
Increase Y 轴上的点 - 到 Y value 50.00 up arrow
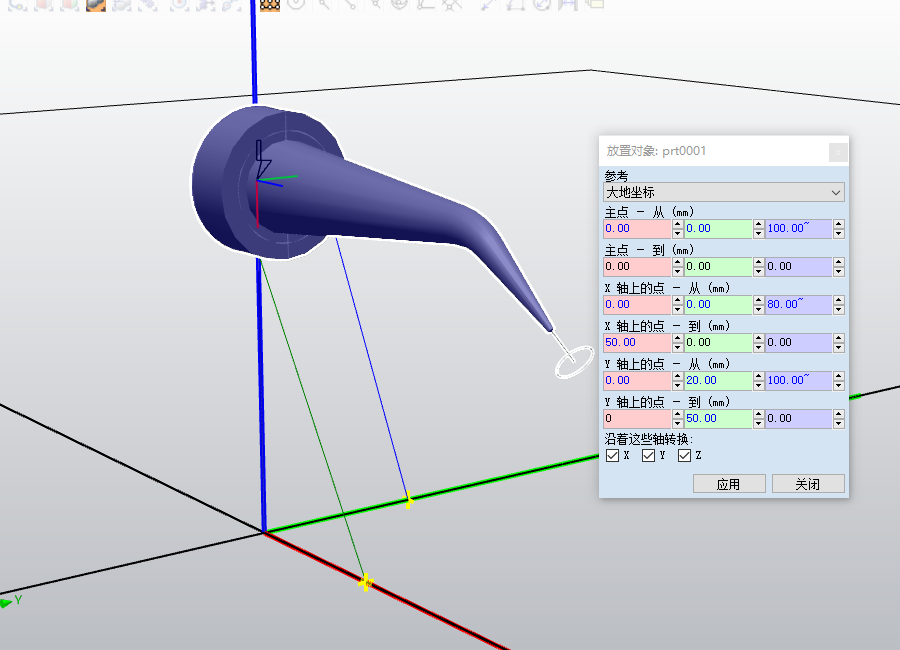coord(759,414)
